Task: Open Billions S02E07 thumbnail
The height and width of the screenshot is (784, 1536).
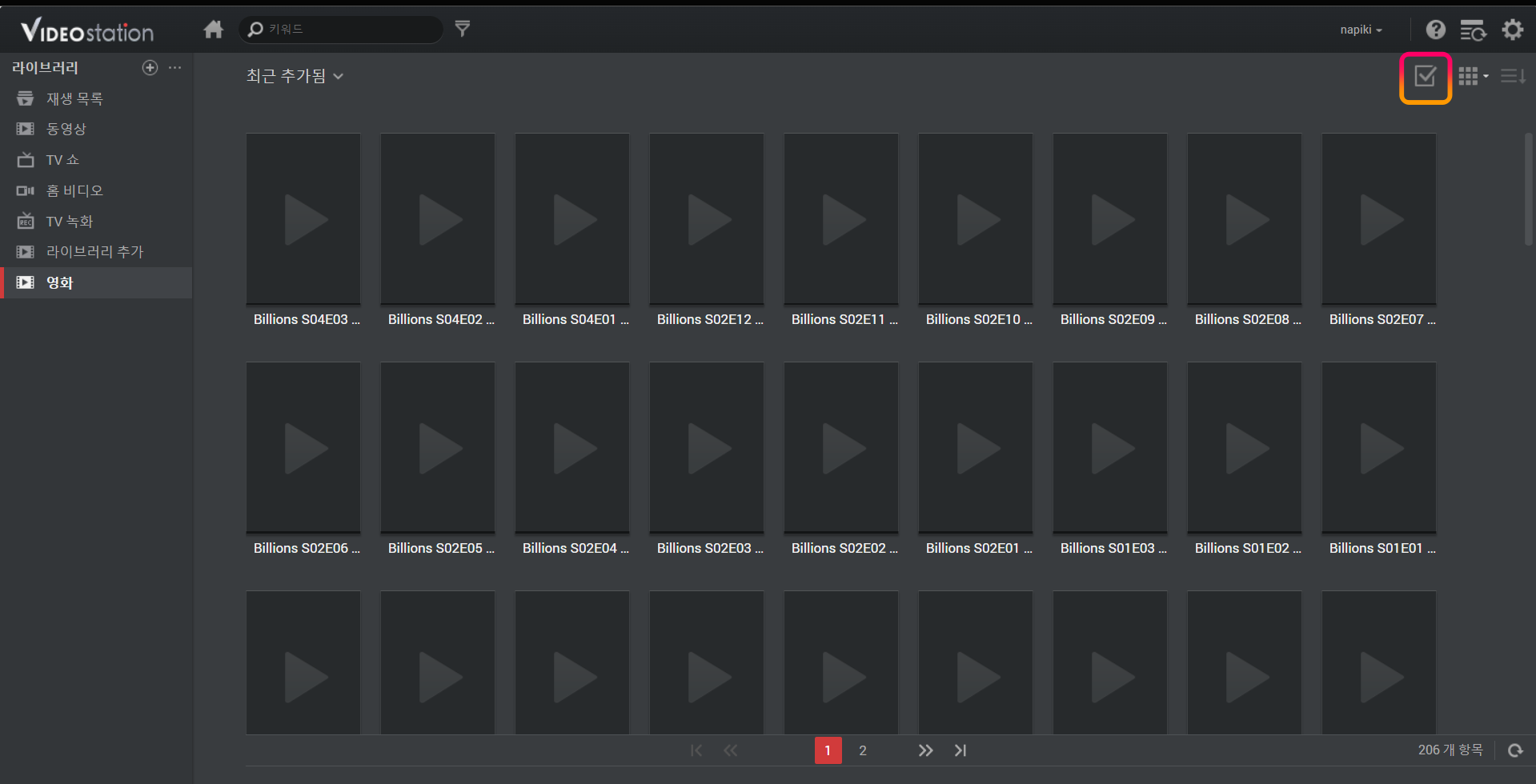Action: [1379, 219]
